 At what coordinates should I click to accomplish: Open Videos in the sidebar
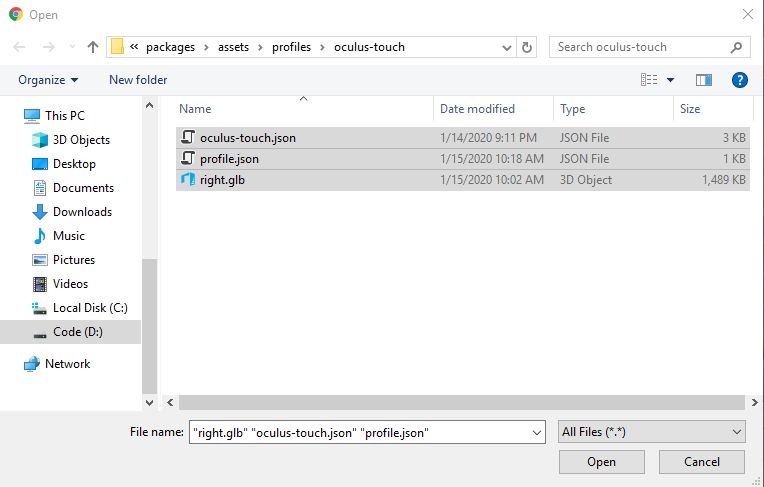coord(70,284)
